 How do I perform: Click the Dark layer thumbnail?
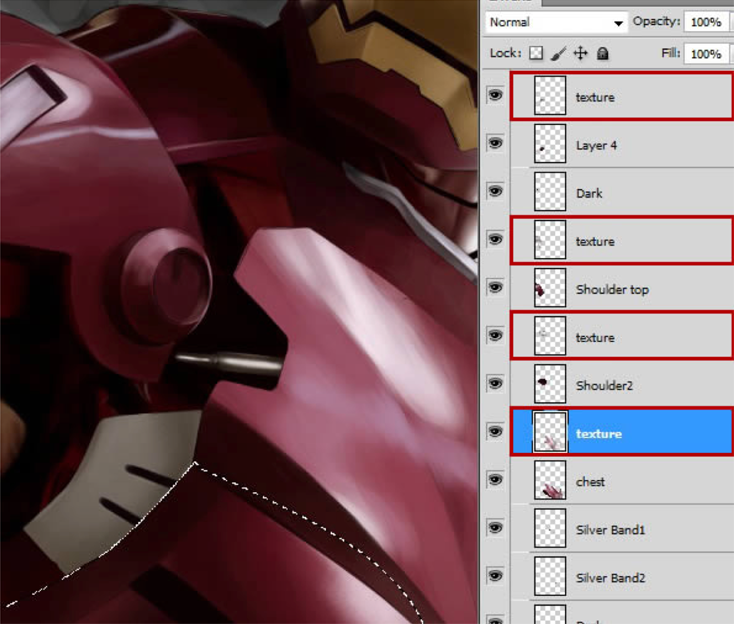pos(550,191)
